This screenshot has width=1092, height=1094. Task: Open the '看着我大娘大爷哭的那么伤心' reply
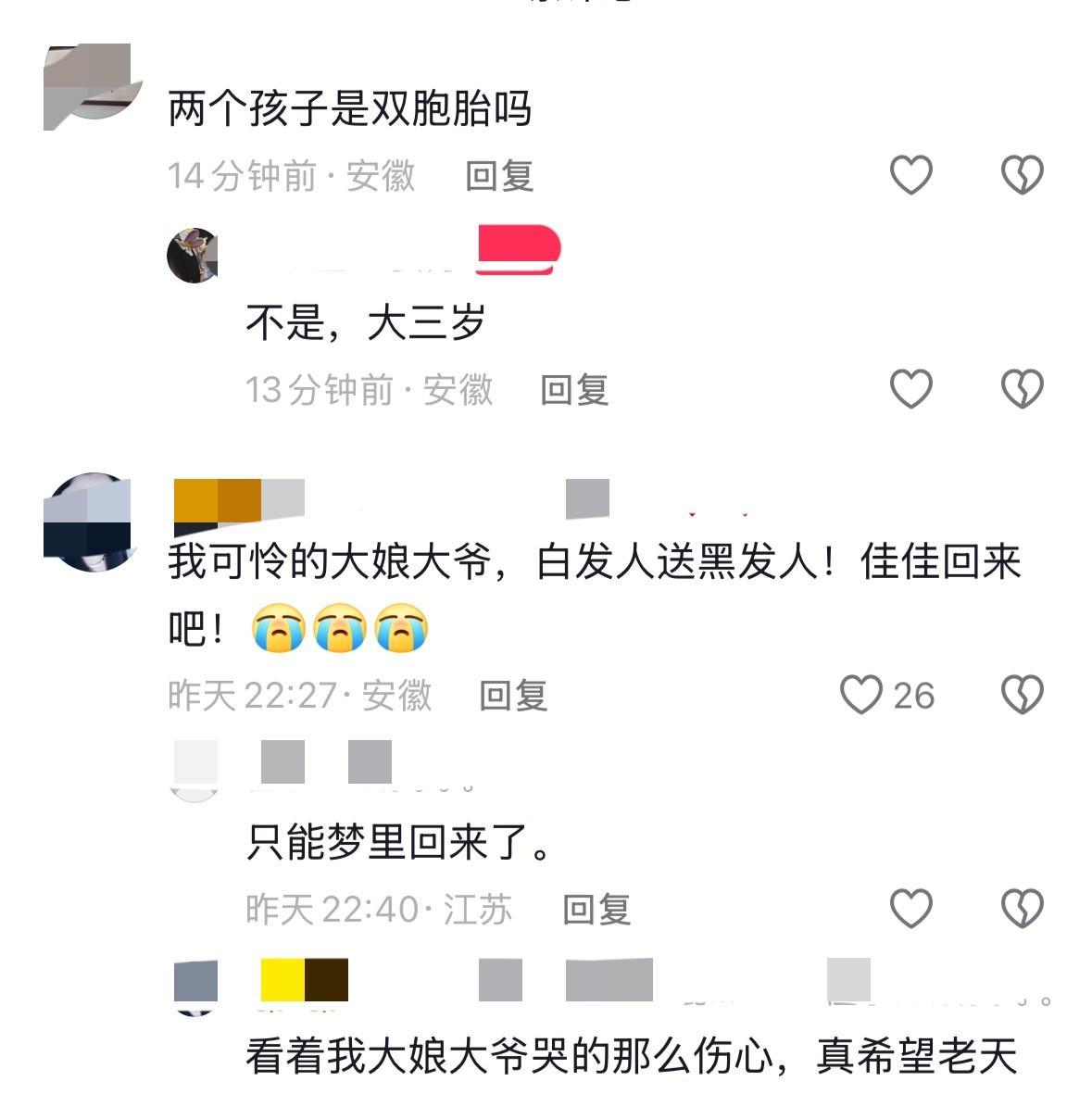coord(632,1056)
